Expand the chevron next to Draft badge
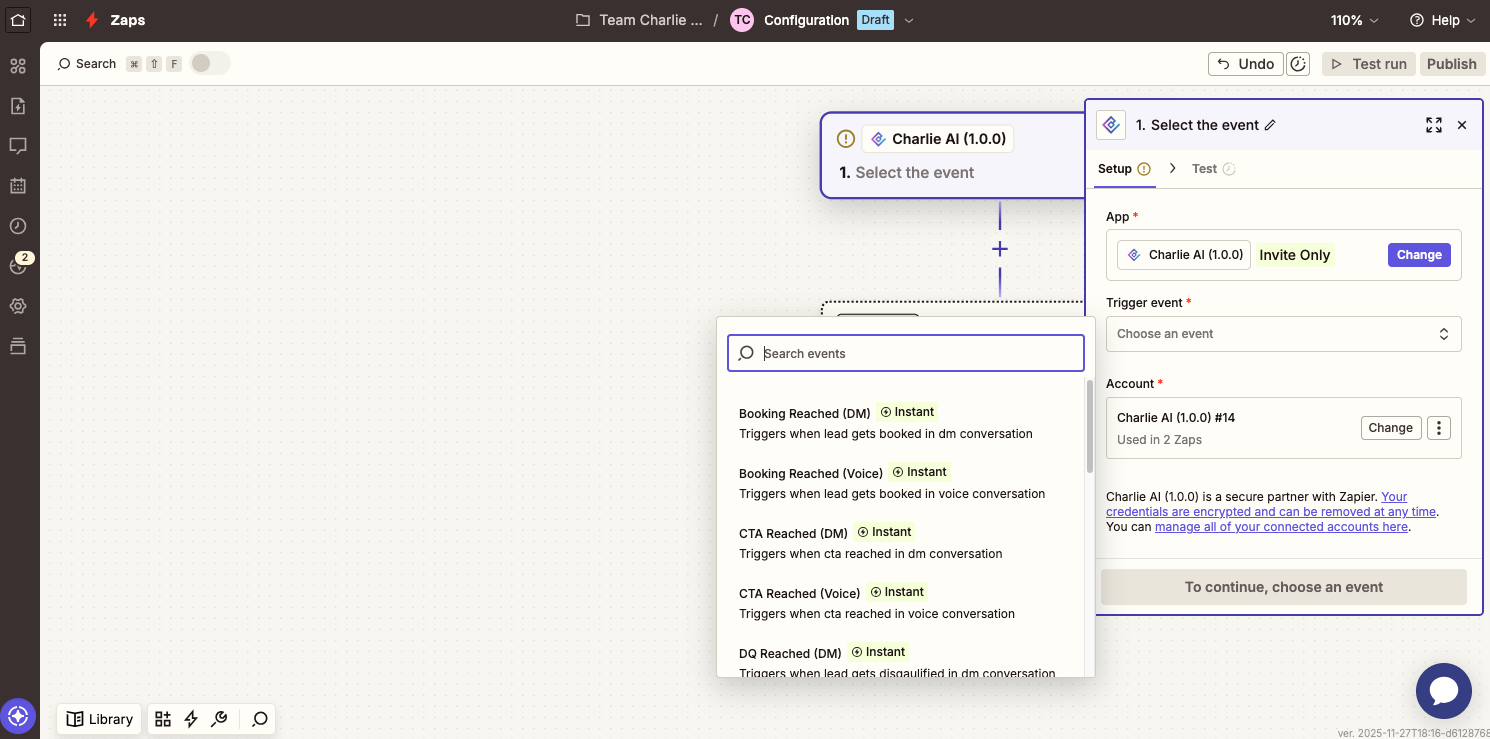The image size is (1490, 739). 909,20
